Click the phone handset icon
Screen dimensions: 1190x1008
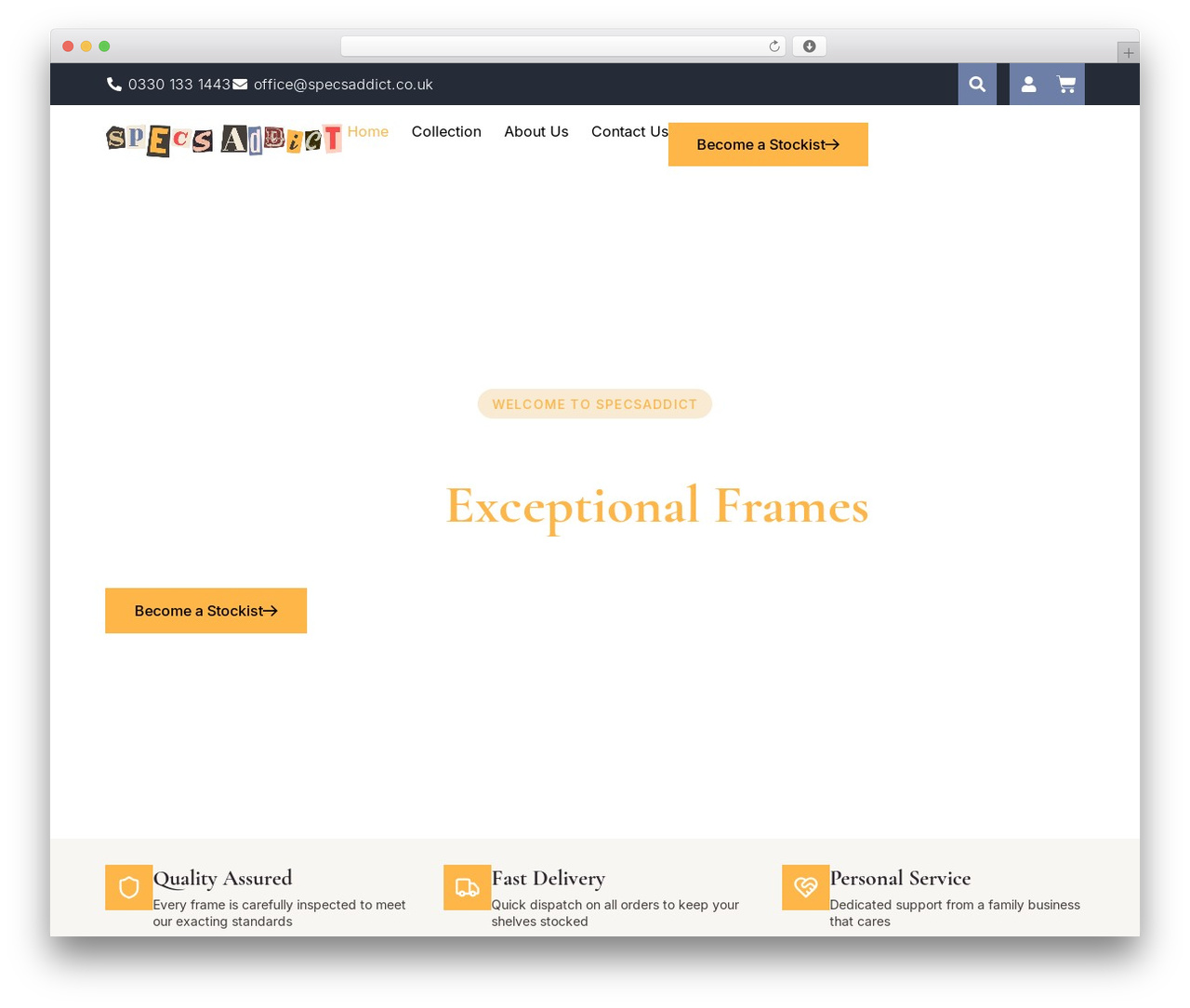pos(114,85)
